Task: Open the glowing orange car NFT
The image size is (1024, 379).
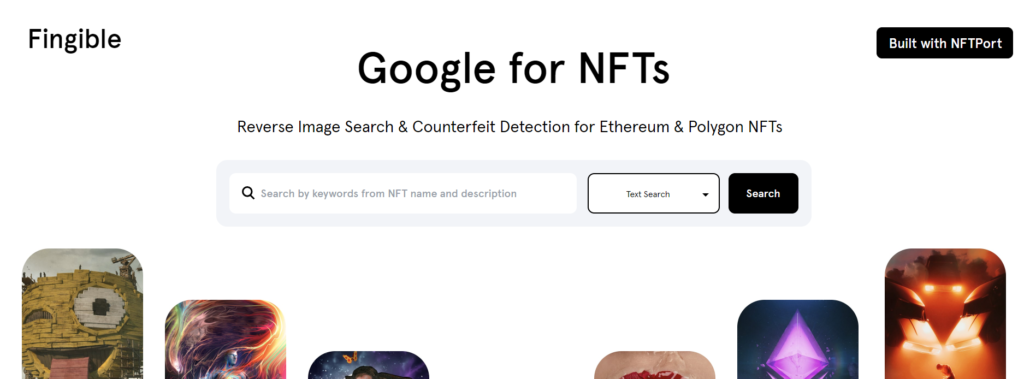Action: [x=945, y=314]
